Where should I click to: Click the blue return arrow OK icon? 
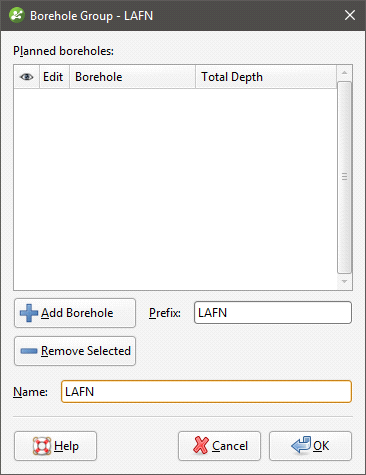[301, 445]
